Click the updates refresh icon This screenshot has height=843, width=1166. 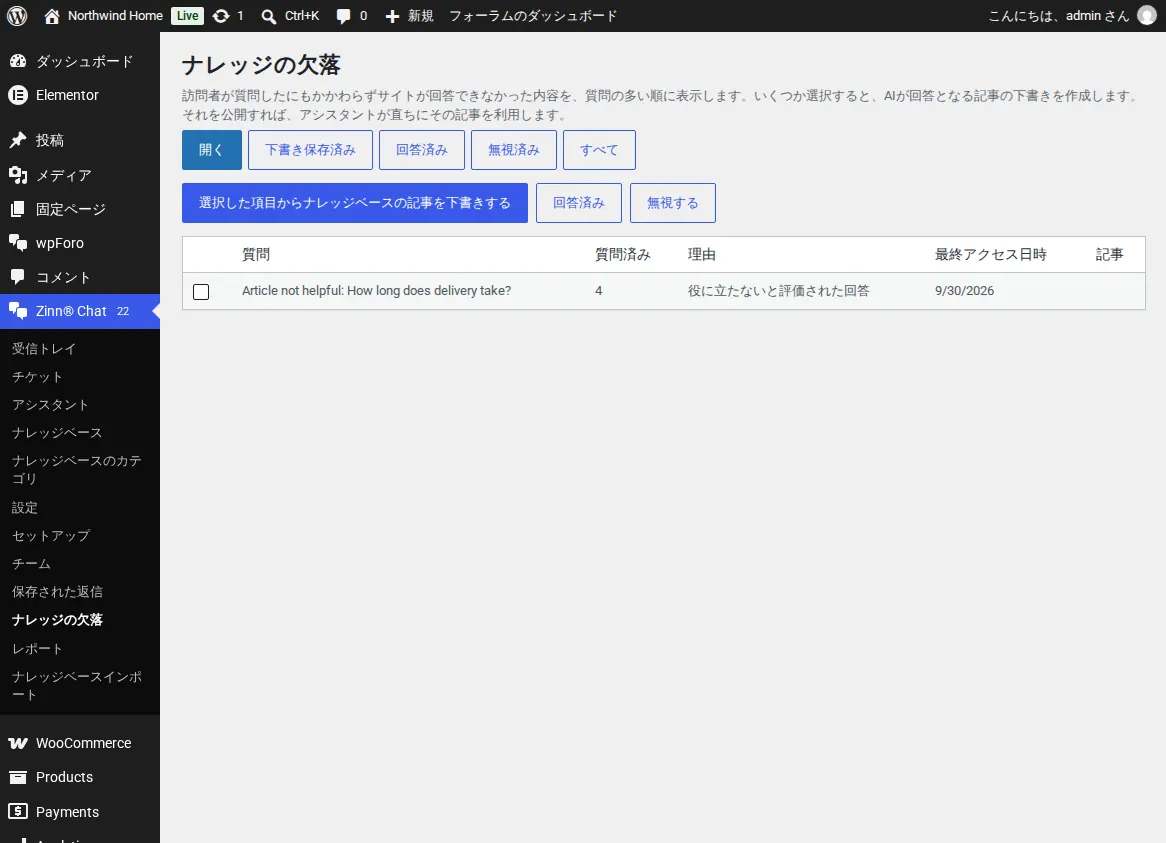(x=221, y=16)
